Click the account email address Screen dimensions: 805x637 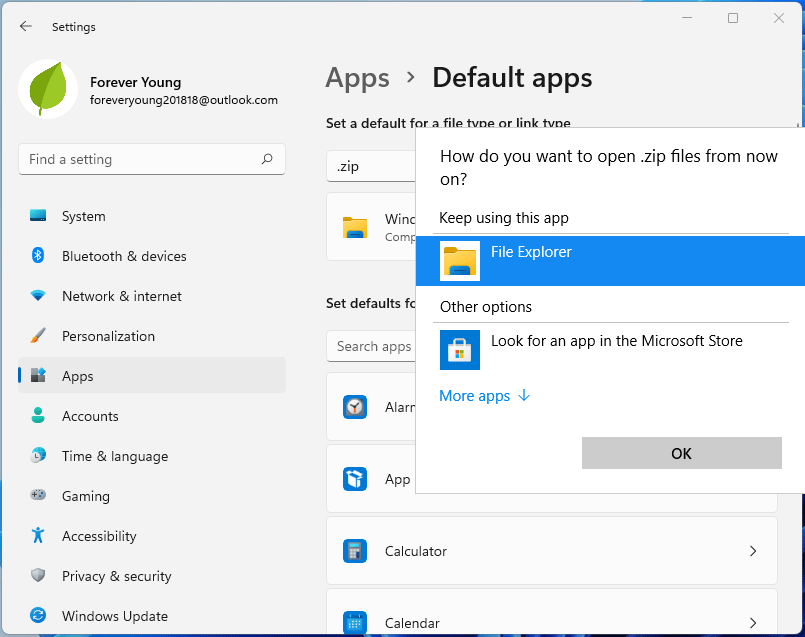[x=184, y=100]
